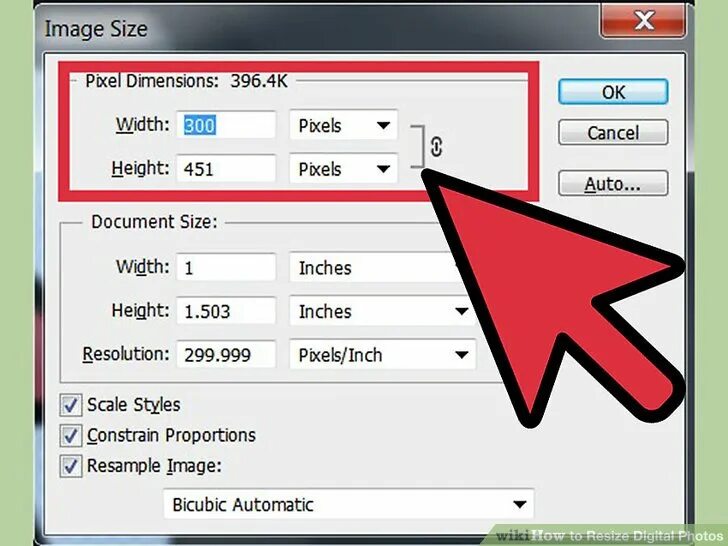
Task: Open the pixel Width units dropdown
Action: click(344, 125)
